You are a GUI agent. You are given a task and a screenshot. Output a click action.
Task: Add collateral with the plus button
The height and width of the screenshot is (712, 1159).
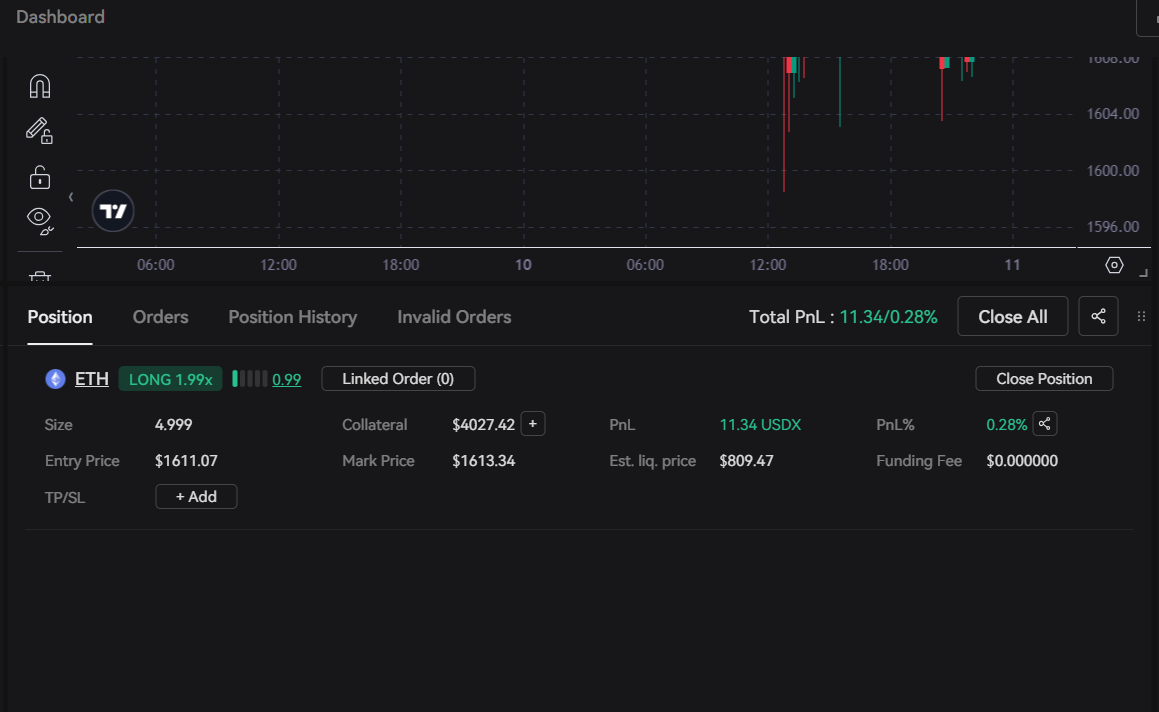[x=533, y=424]
